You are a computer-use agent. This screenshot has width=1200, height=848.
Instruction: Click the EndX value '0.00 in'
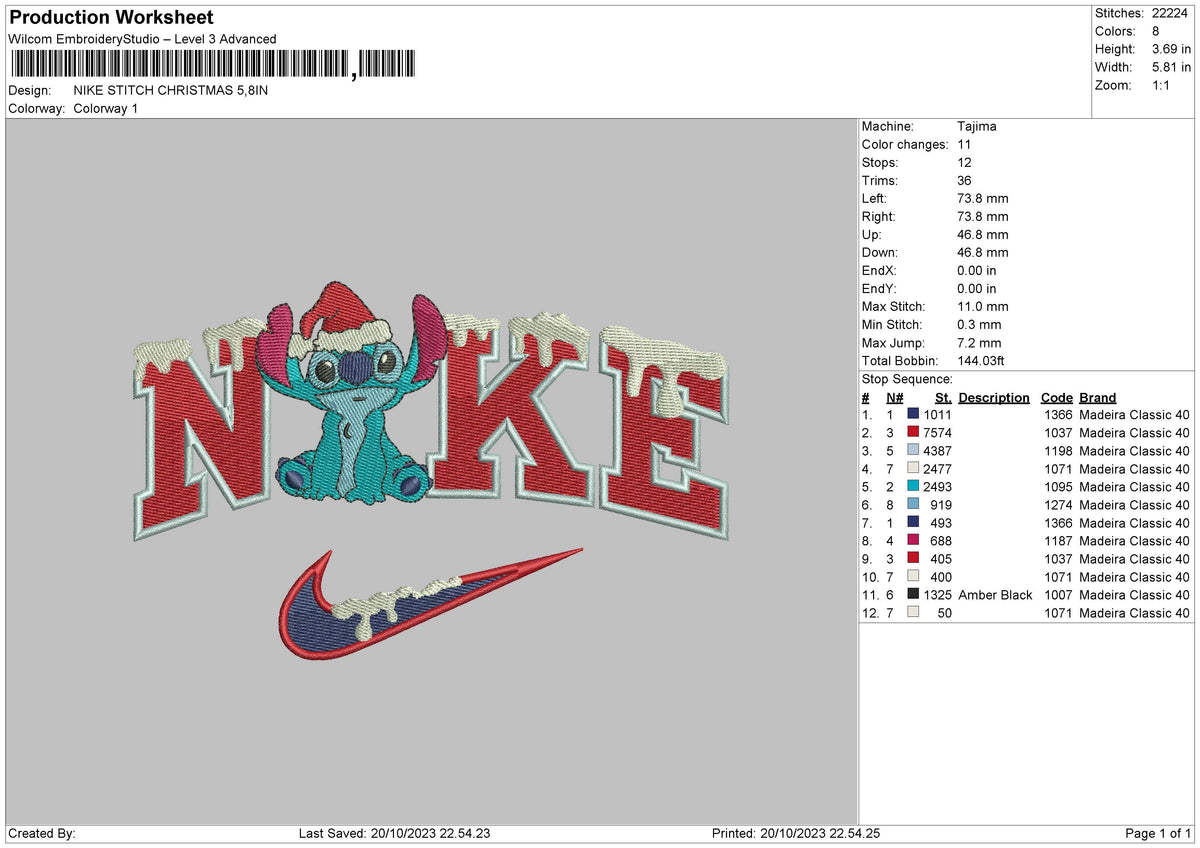click(976, 270)
